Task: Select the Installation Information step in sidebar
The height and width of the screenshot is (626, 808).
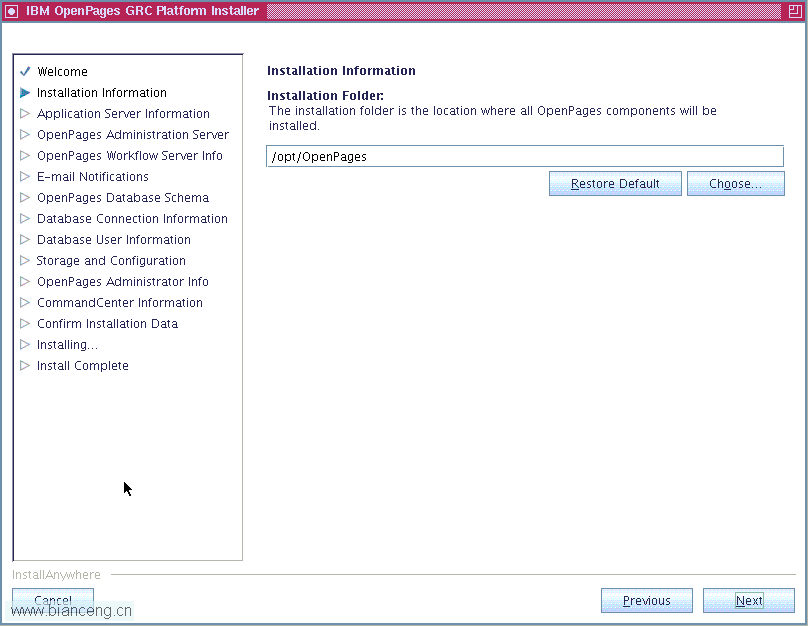Action: click(x=102, y=93)
